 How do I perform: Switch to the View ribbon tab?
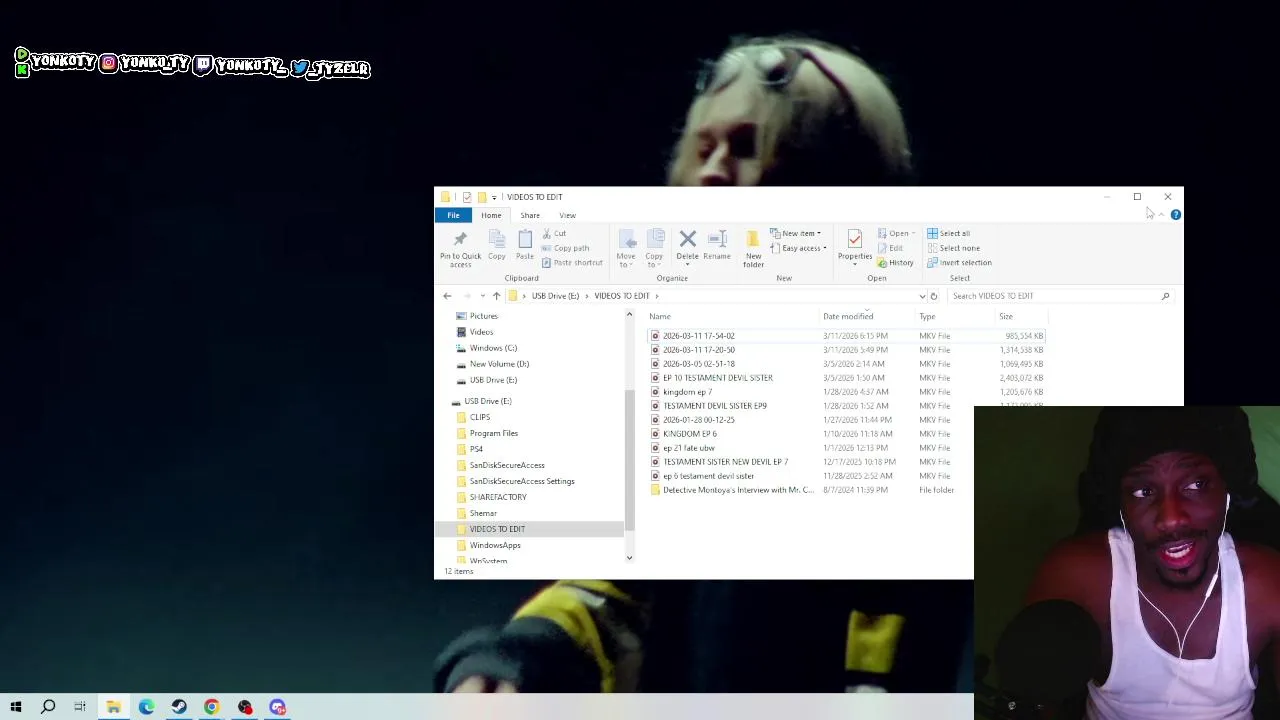567,215
